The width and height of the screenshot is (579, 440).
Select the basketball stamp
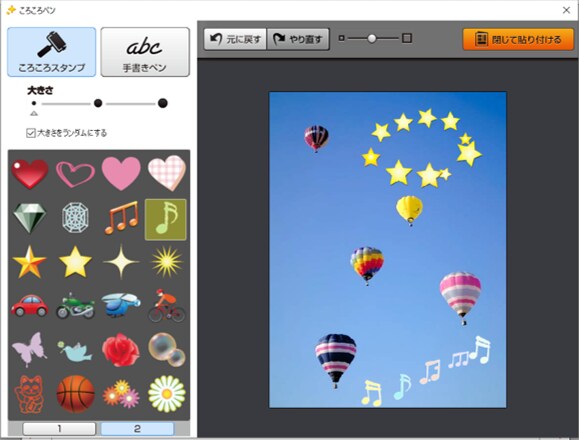(75, 393)
